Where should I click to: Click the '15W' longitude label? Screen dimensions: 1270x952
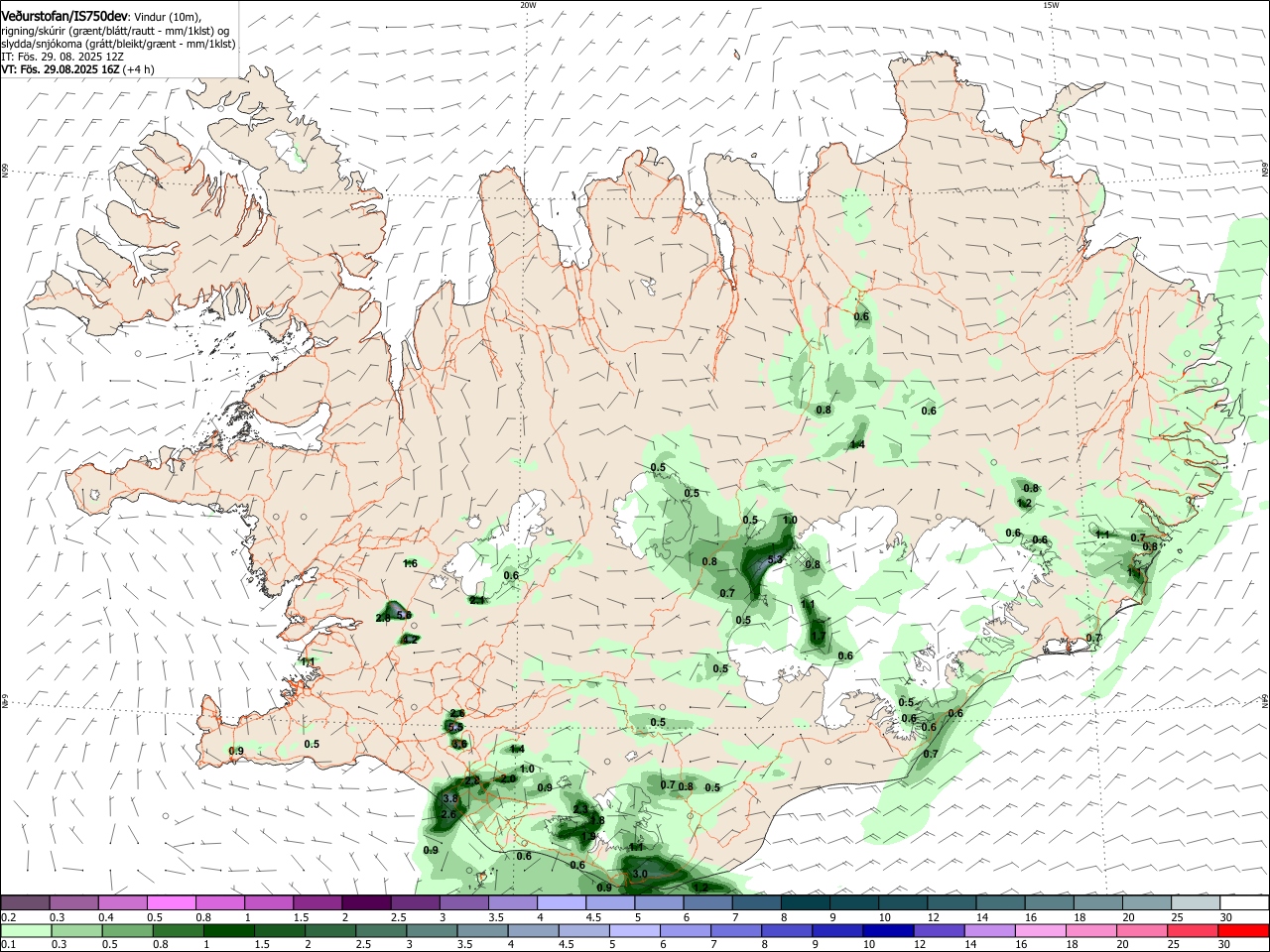[1051, 5]
